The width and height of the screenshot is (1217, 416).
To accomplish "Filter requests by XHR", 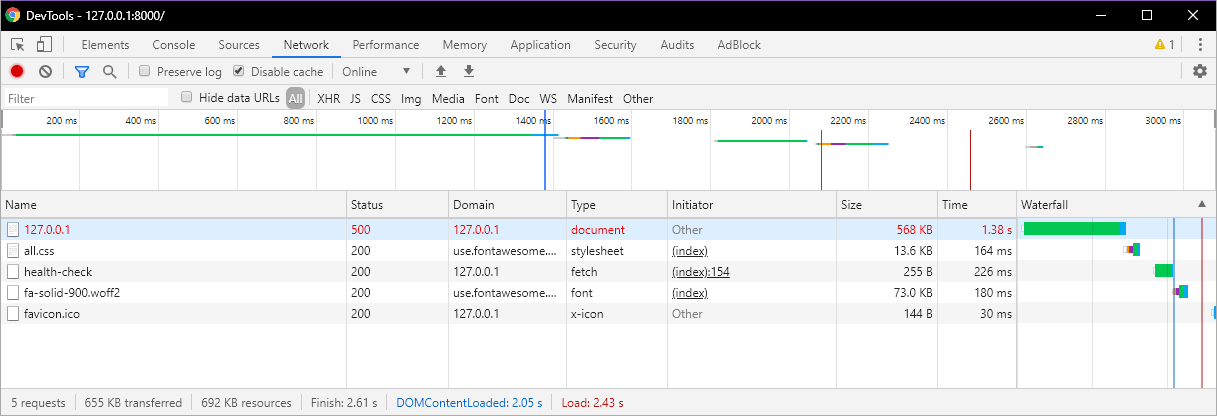I will point(329,99).
